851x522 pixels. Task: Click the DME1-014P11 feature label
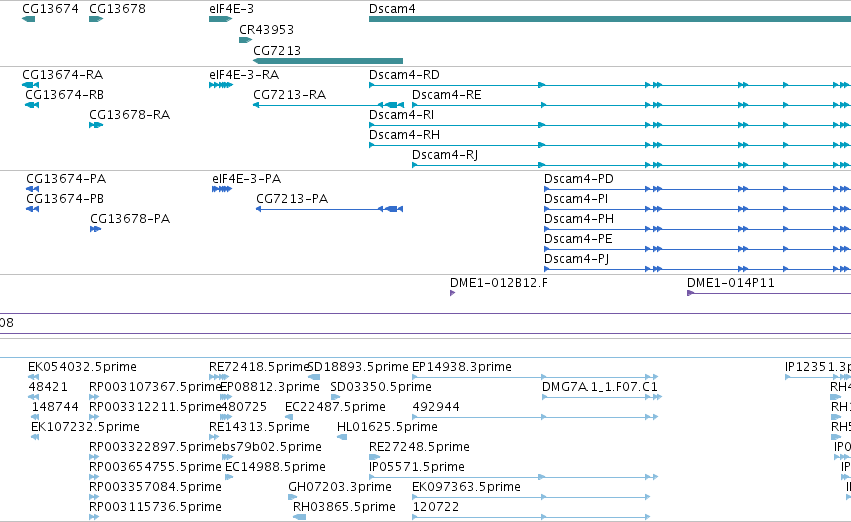coord(731,283)
